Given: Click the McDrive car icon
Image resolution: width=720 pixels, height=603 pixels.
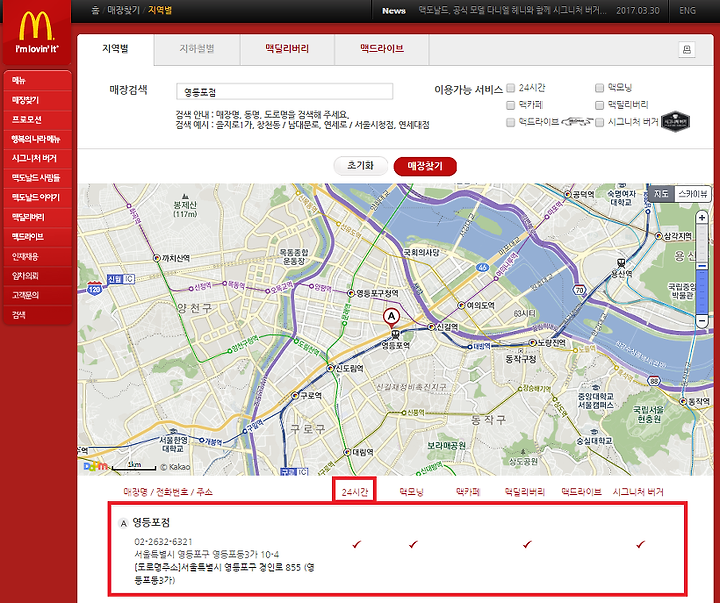Looking at the screenshot, I should [577, 122].
